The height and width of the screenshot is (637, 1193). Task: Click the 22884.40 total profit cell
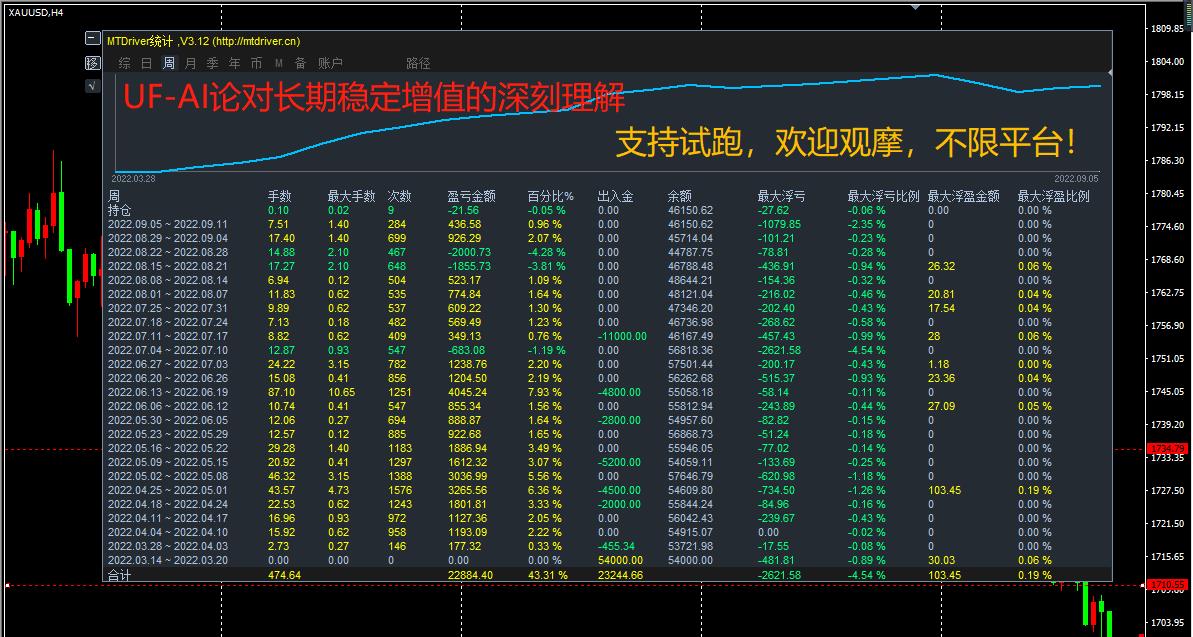pos(470,575)
